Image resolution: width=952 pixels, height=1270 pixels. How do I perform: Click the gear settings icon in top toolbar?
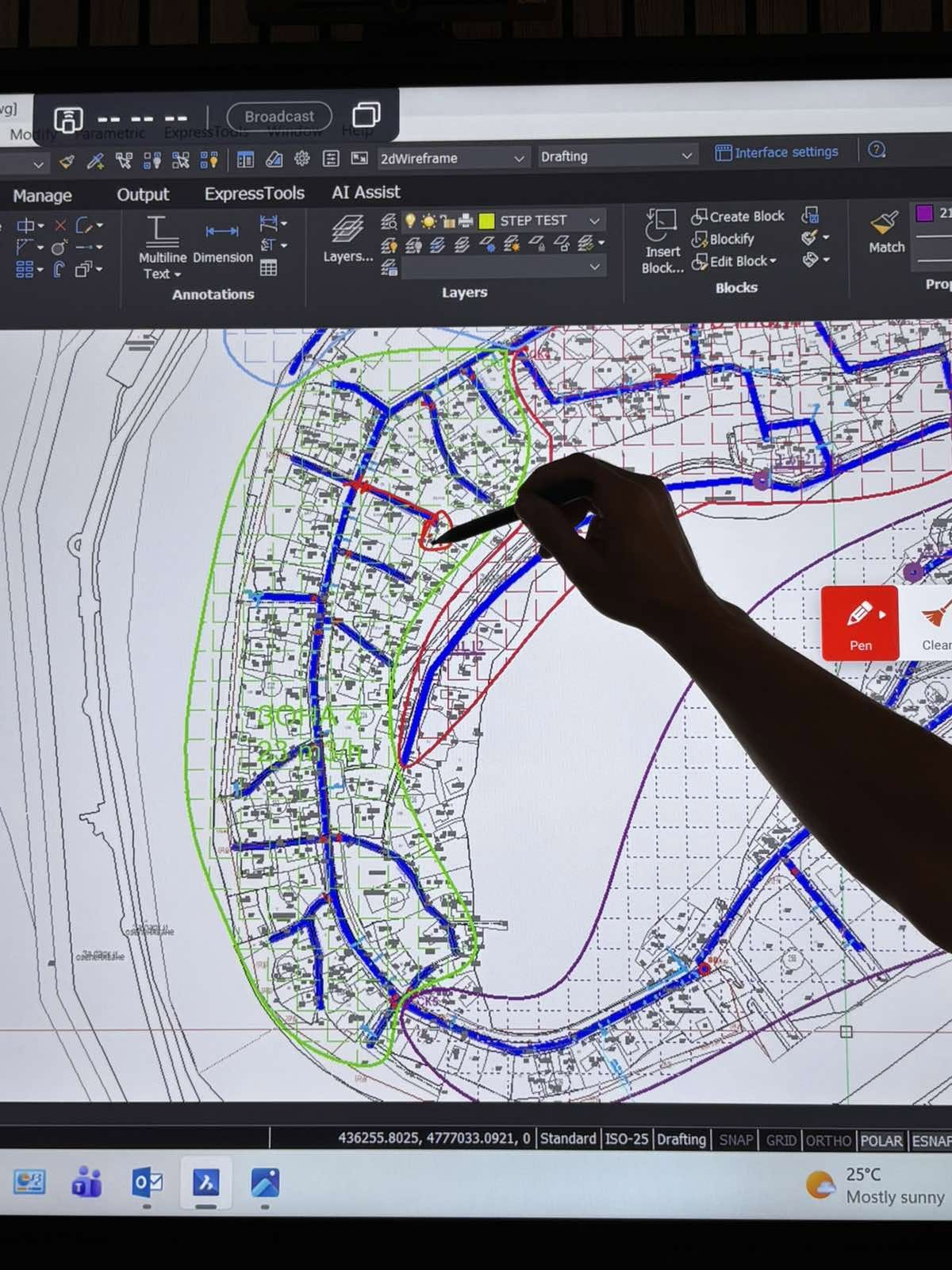coord(301,159)
